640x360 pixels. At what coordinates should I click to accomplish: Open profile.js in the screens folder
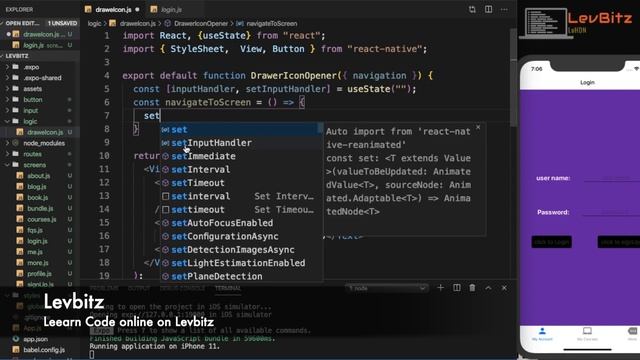tap(39, 274)
